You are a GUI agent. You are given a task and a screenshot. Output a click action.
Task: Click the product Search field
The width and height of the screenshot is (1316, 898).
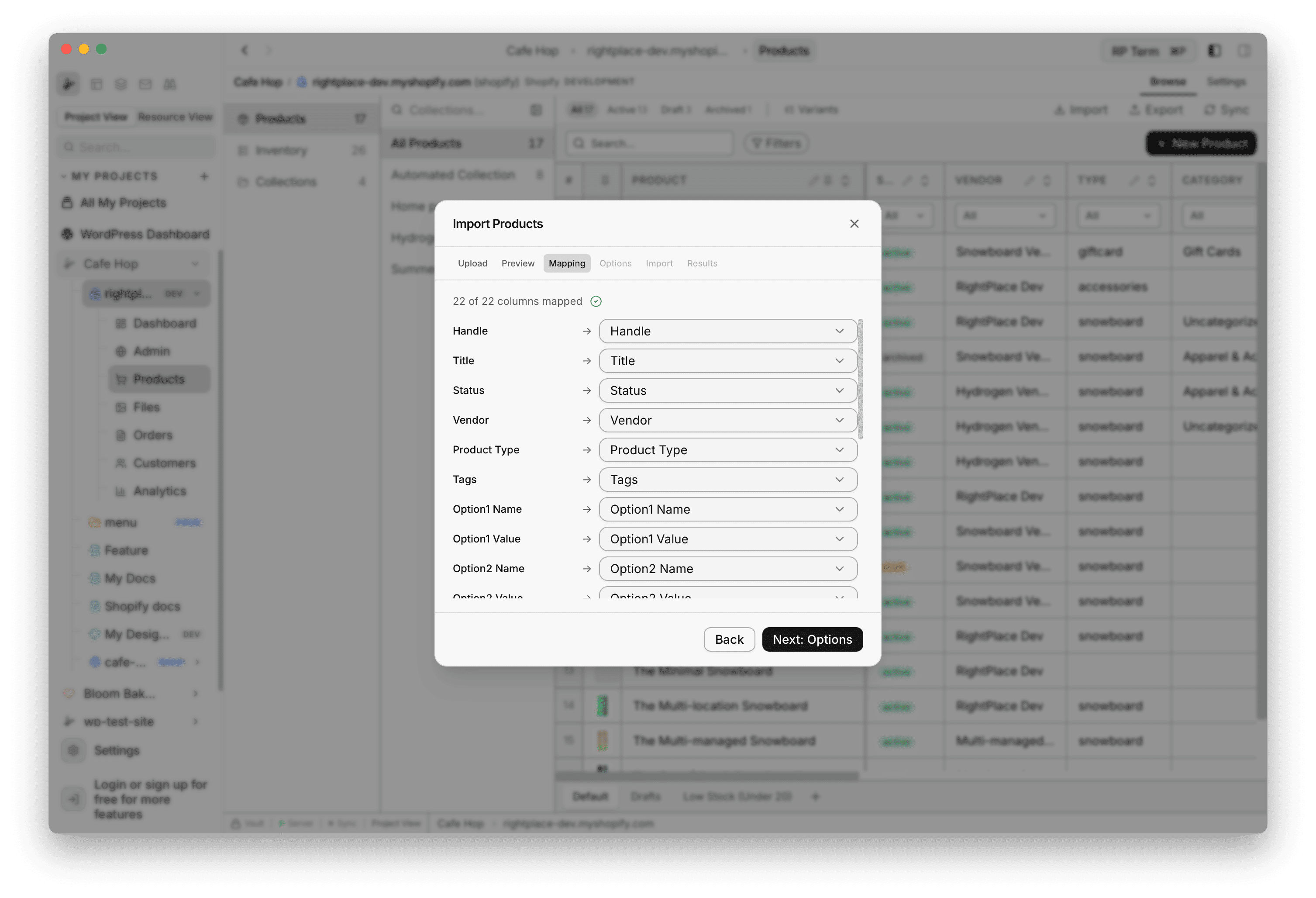tap(649, 143)
